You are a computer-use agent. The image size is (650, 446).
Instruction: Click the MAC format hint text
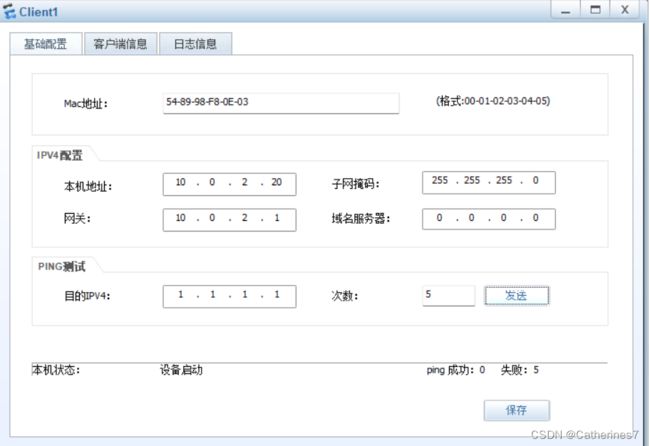[493, 101]
